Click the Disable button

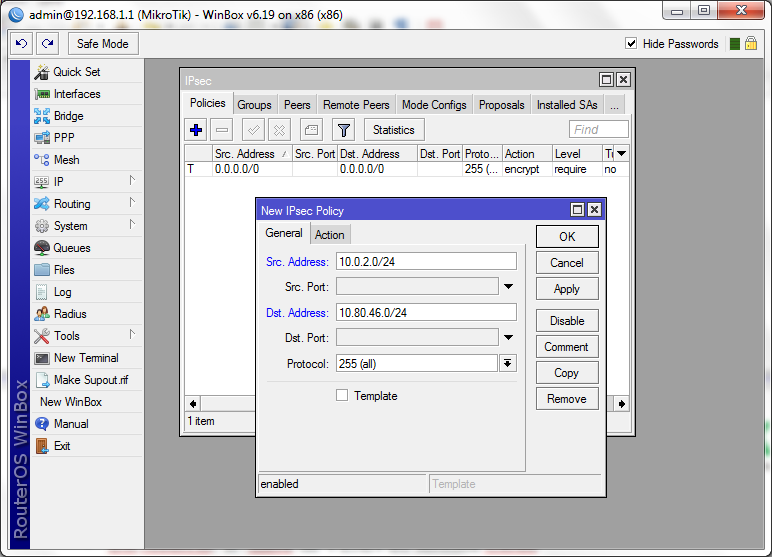(567, 321)
